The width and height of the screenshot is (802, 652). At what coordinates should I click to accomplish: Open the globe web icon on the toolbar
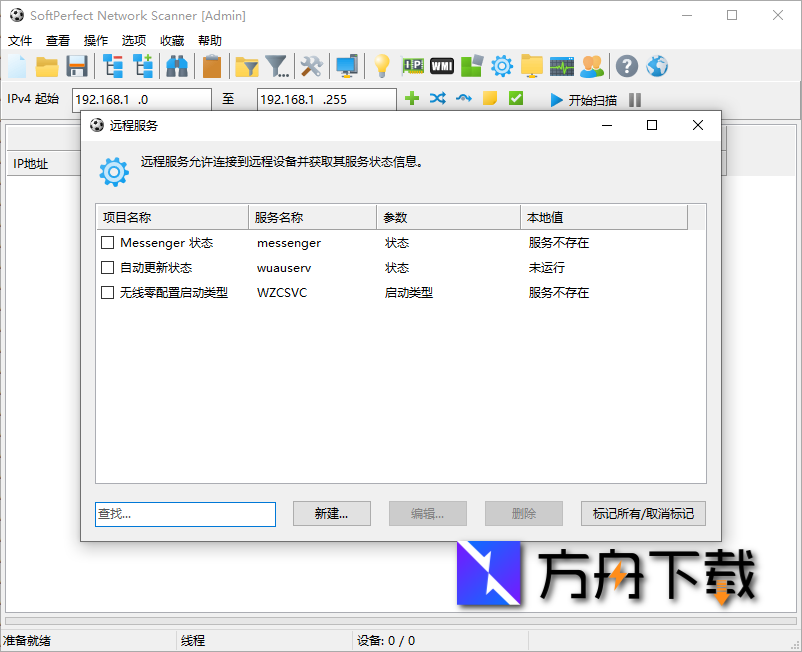pos(657,66)
